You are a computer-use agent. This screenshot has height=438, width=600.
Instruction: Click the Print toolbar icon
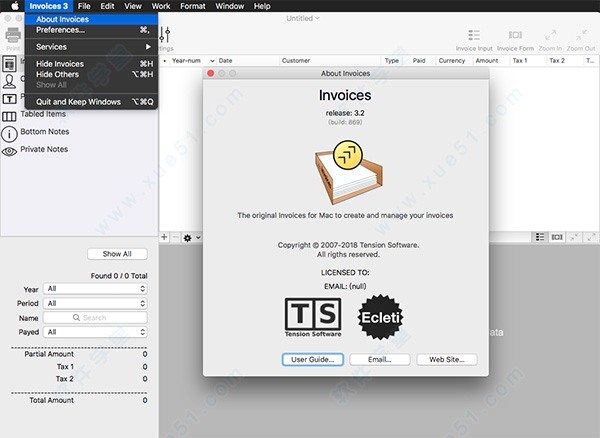(13, 35)
